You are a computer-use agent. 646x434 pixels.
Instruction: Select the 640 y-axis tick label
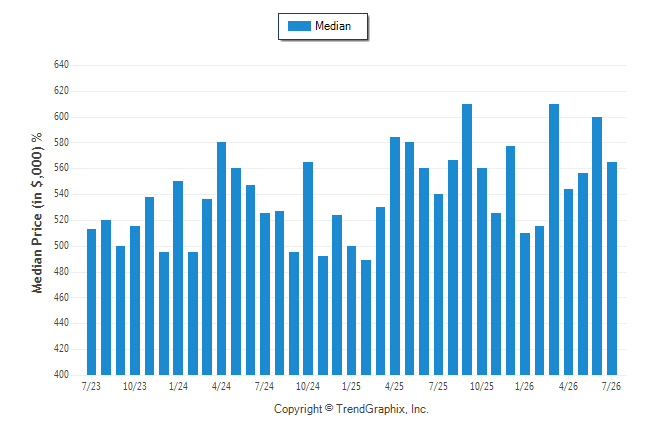[x=61, y=65]
